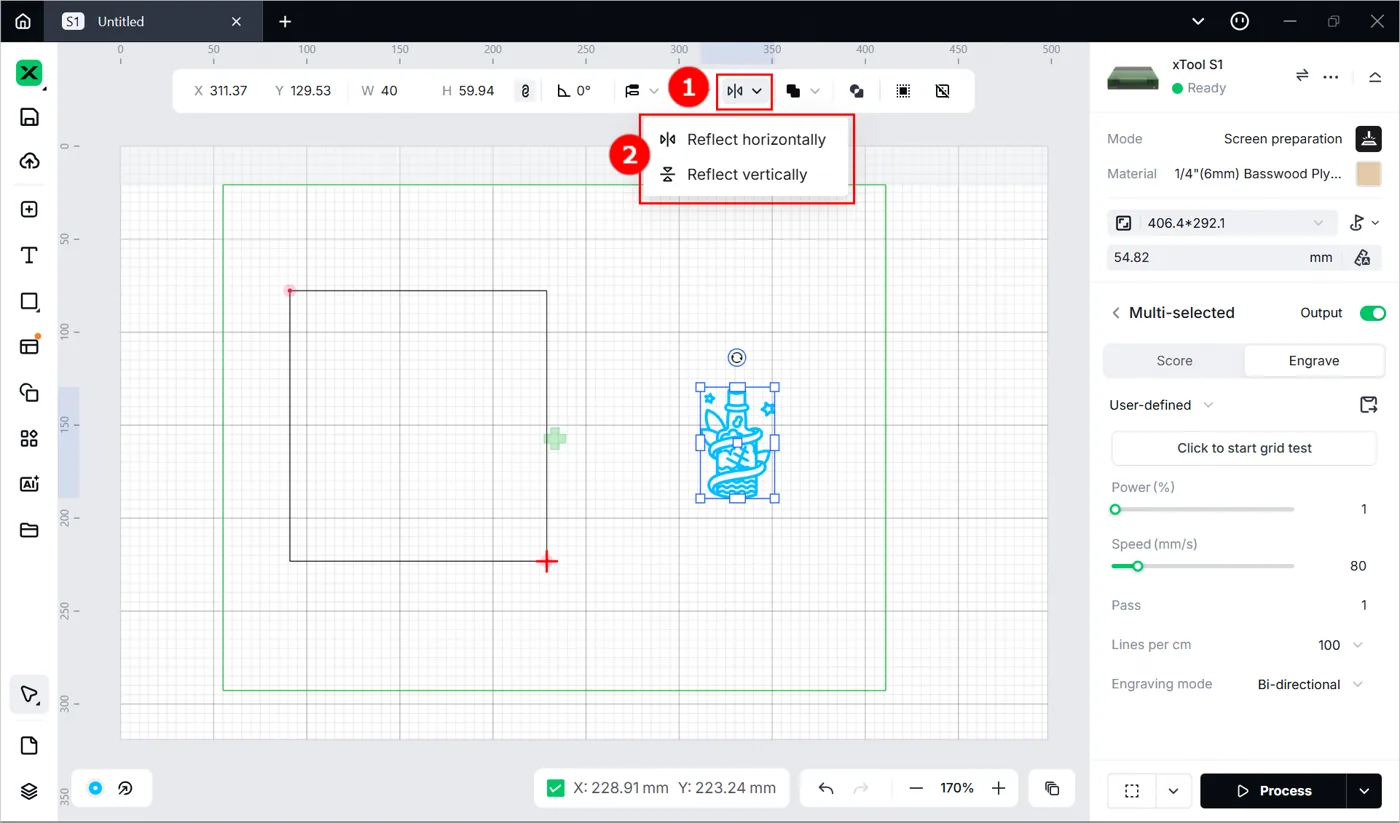1400x823 pixels.
Task: Select the rectangle shape tool
Action: 29,301
